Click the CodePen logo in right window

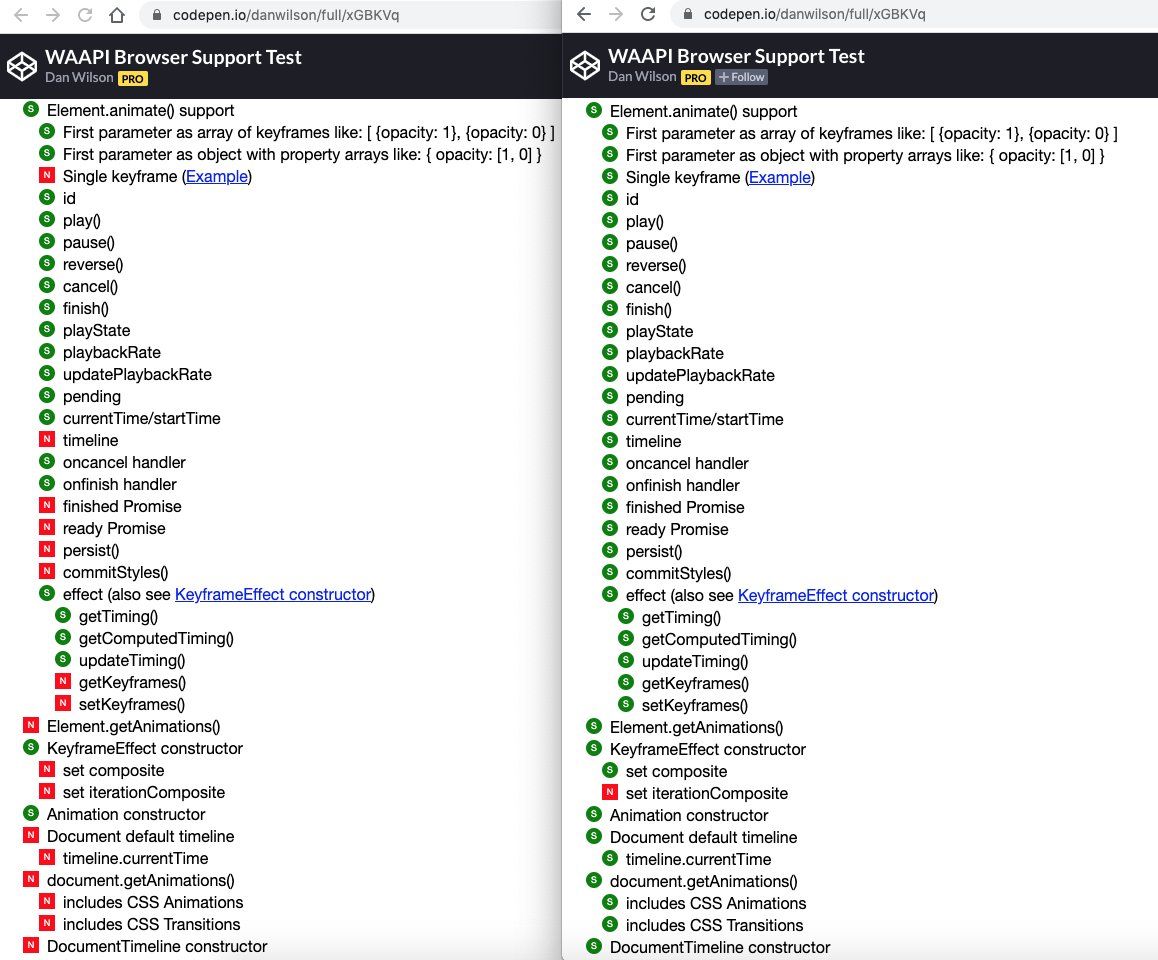click(x=584, y=66)
